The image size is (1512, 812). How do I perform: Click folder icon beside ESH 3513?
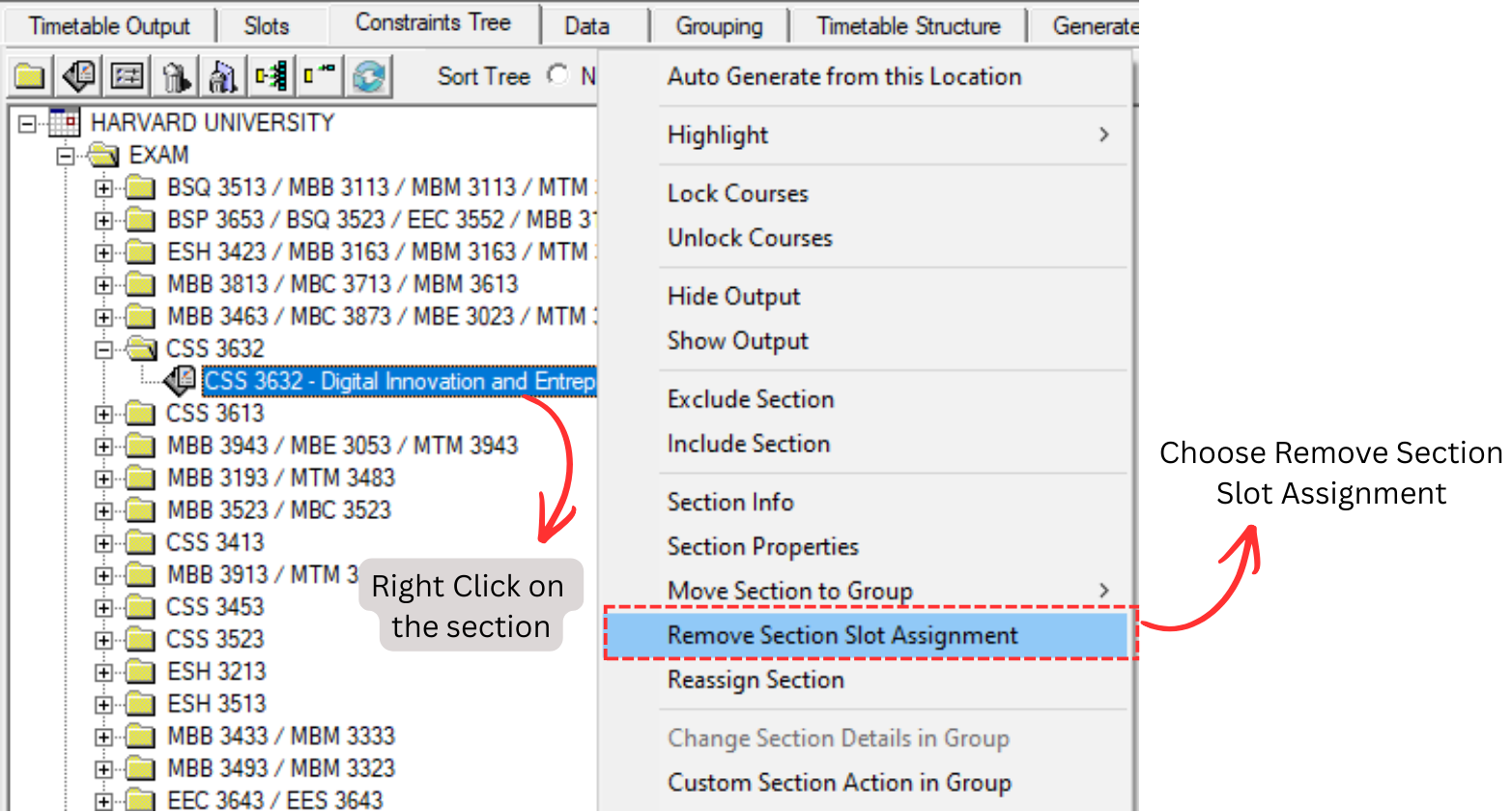pyautogui.click(x=141, y=704)
